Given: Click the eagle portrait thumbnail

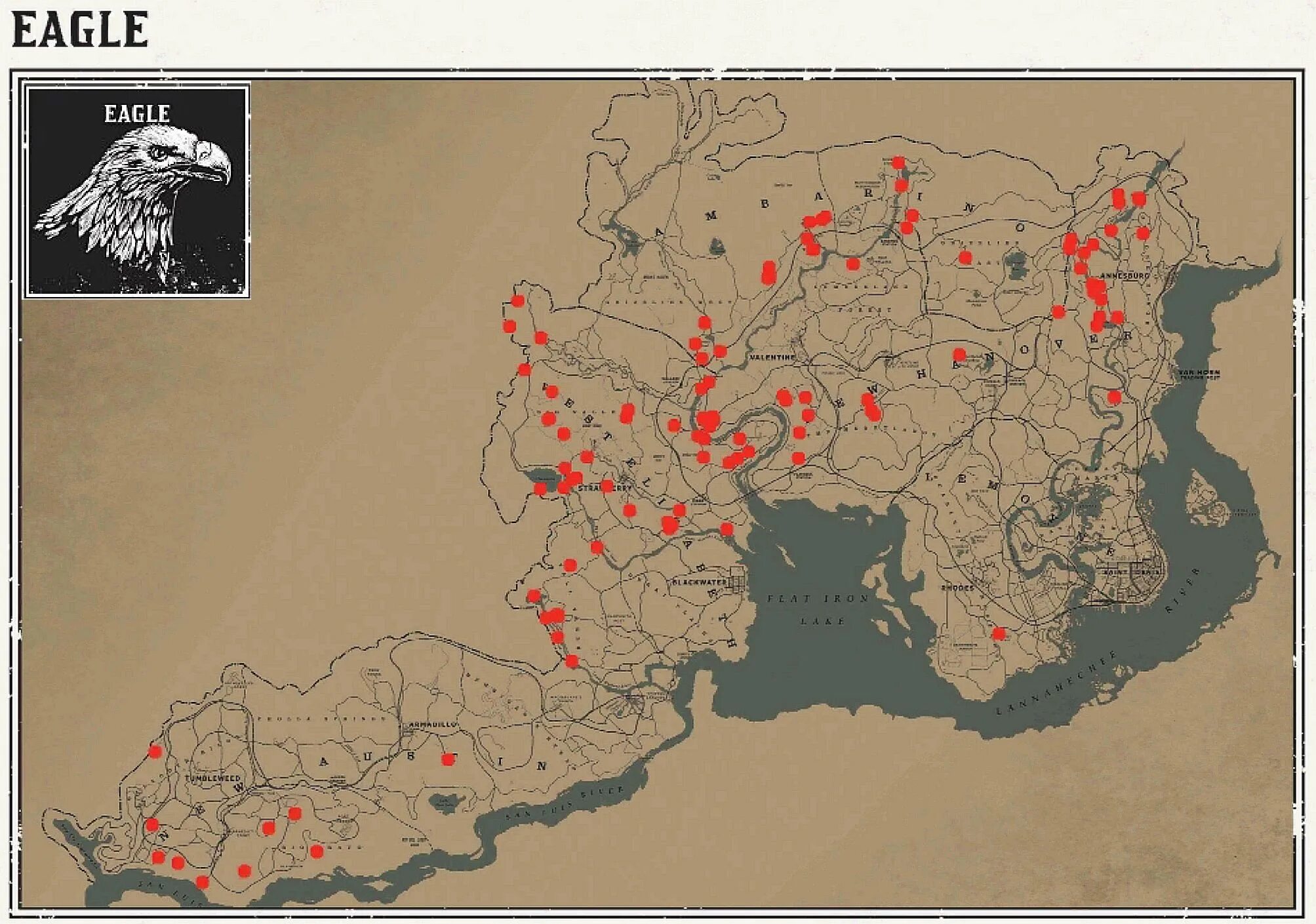Looking at the screenshot, I should (137, 190).
